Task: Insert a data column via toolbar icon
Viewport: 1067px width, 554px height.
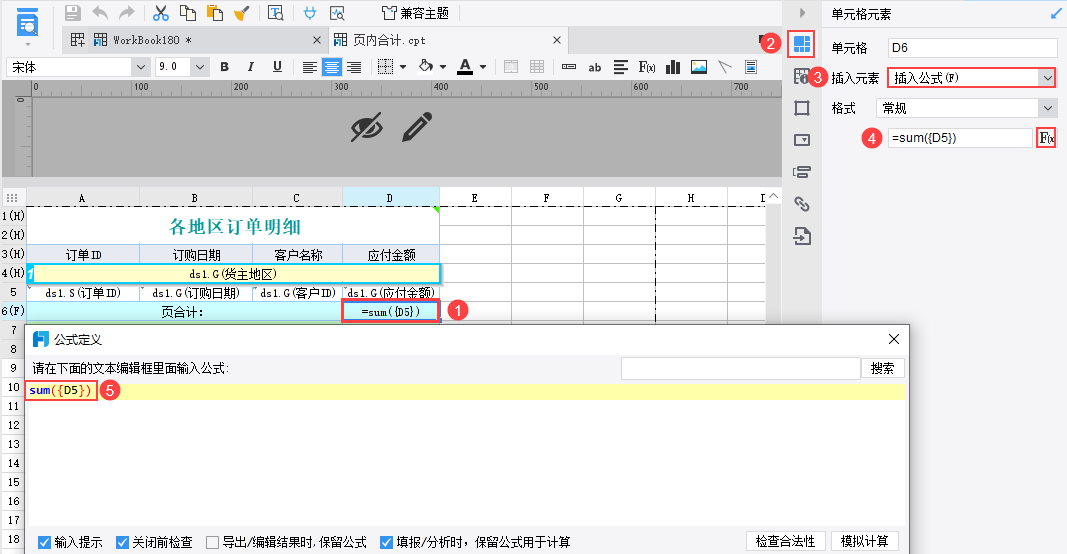Action: click(569, 67)
